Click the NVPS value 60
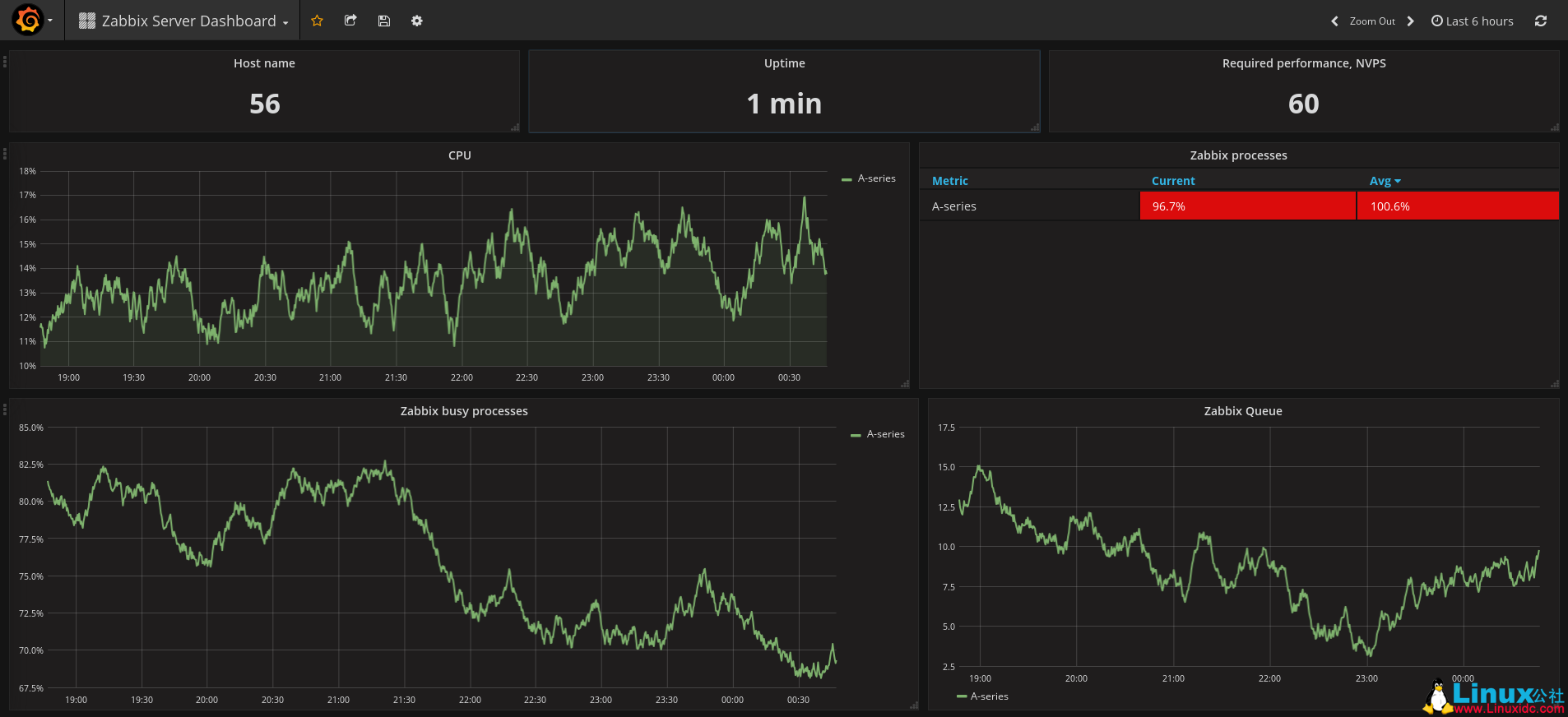 click(x=1304, y=104)
